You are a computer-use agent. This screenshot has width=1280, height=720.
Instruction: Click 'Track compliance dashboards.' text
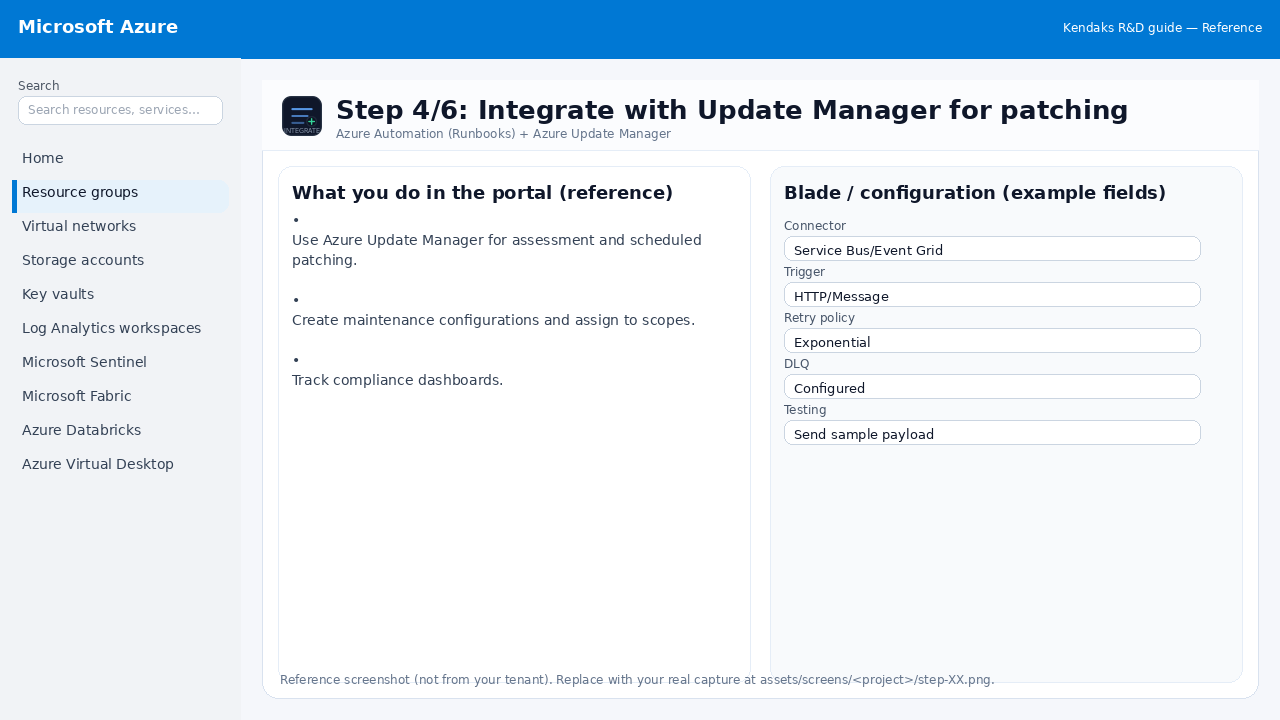[397, 380]
